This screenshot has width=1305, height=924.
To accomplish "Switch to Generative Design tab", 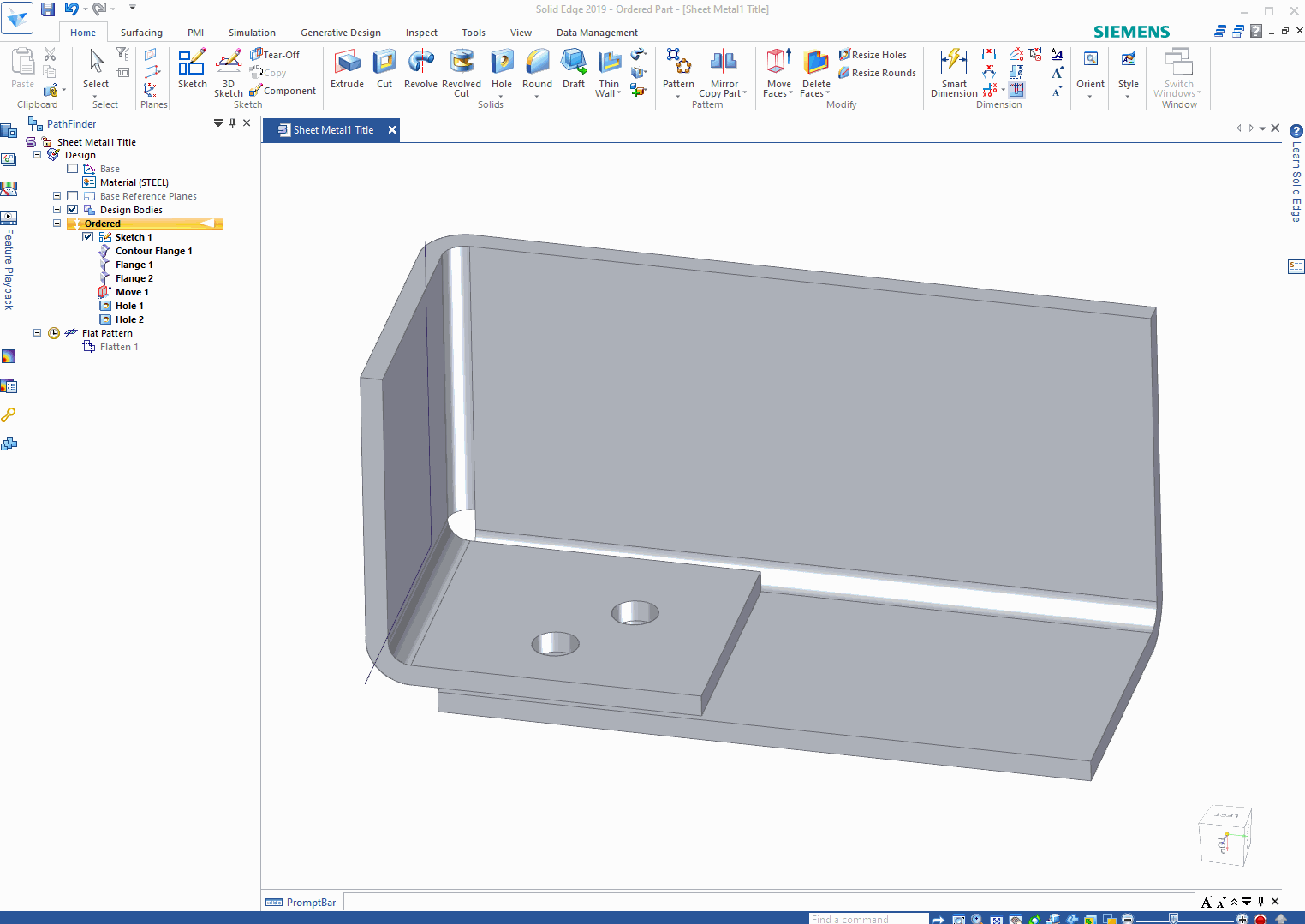I will coord(341,33).
